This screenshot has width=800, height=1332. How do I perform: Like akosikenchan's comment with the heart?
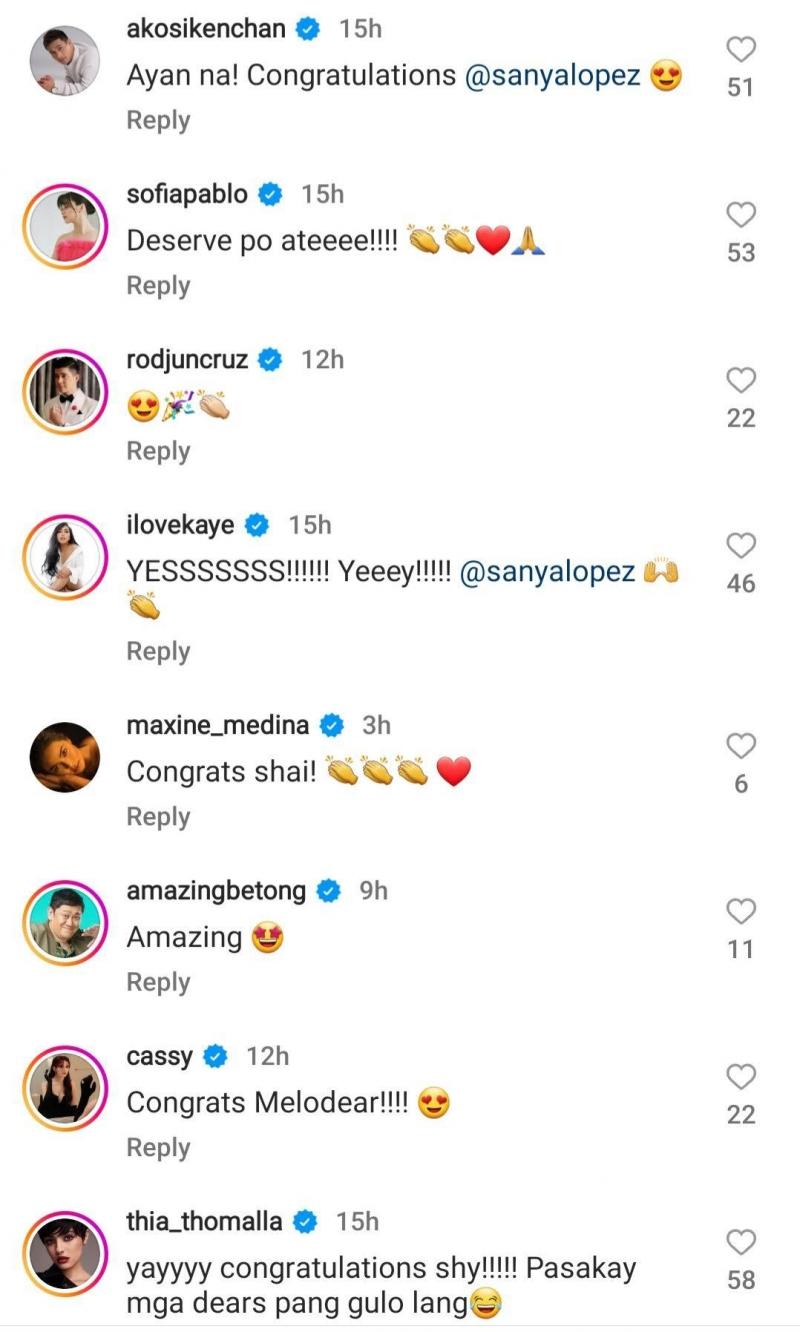741,49
